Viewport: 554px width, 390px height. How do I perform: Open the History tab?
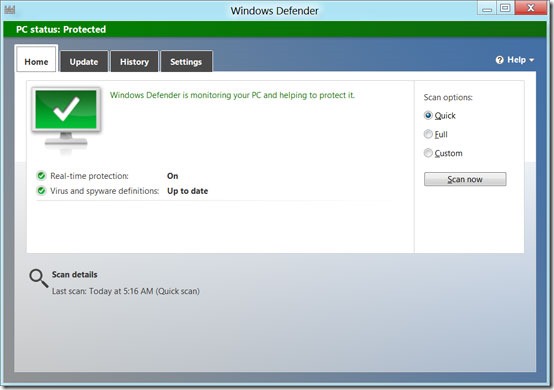(x=134, y=61)
